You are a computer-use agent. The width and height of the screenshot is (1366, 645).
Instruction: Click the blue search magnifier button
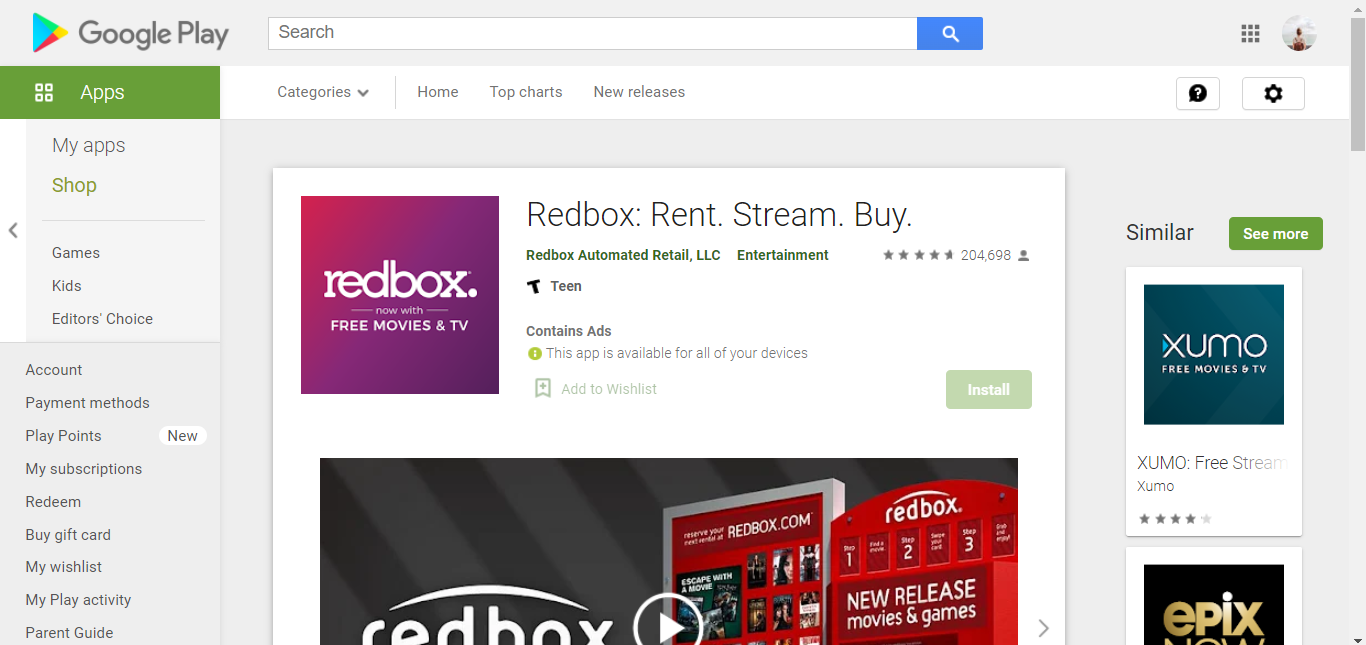tap(950, 33)
